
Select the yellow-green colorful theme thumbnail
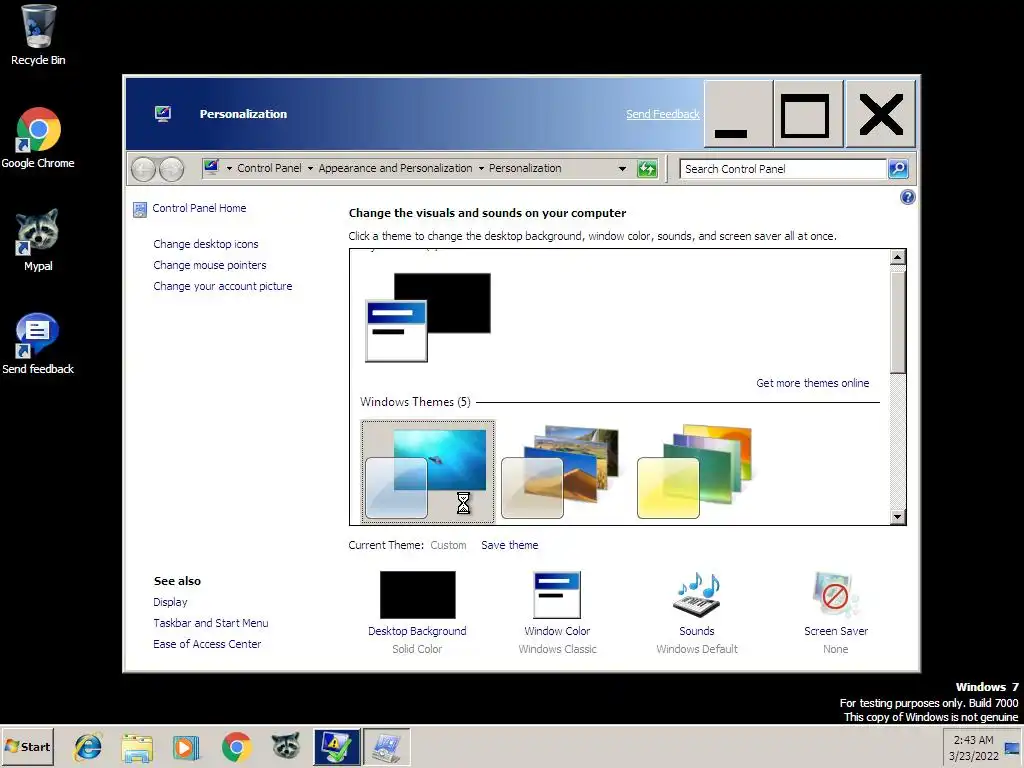coord(694,472)
